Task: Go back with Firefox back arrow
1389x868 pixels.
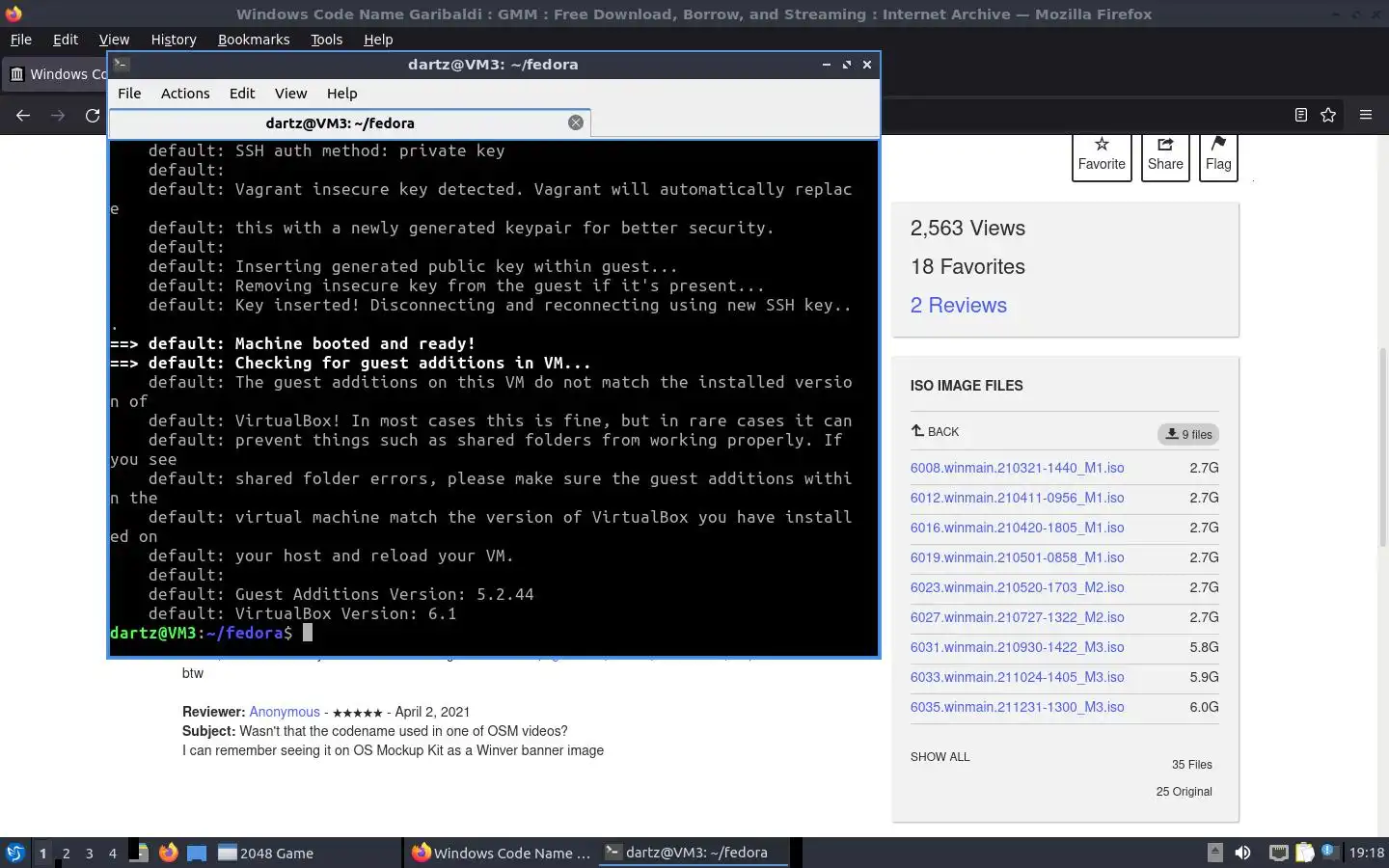Action: click(x=23, y=115)
